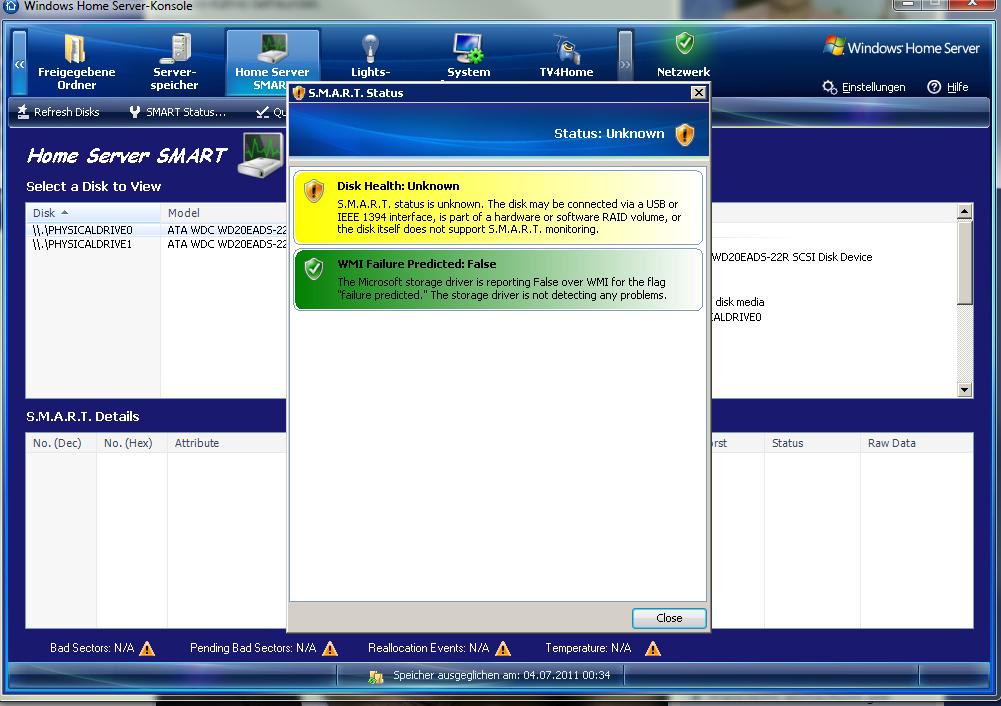
Task: Click the Status Unknown shield icon
Action: (684, 134)
